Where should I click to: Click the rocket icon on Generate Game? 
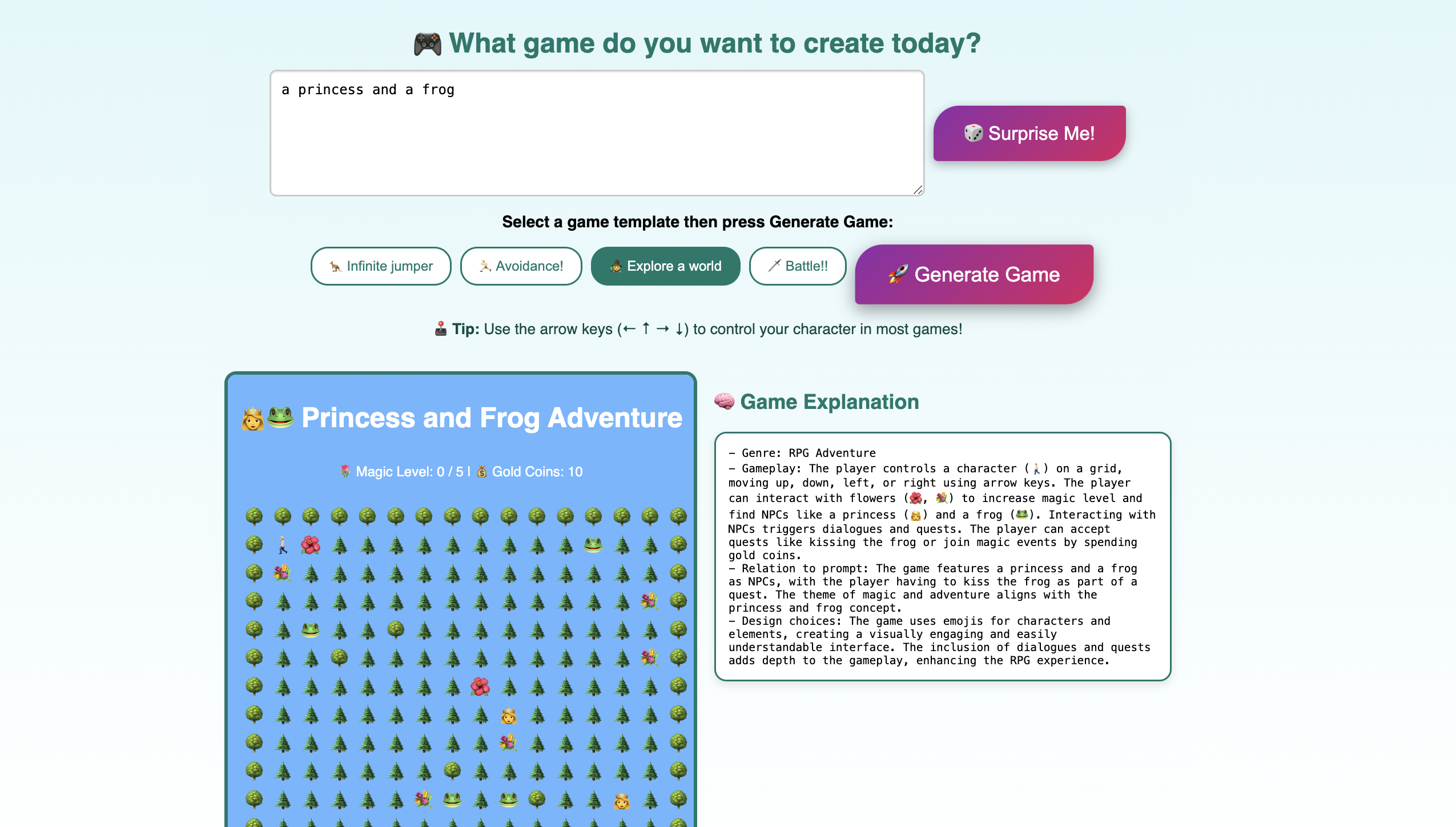899,275
